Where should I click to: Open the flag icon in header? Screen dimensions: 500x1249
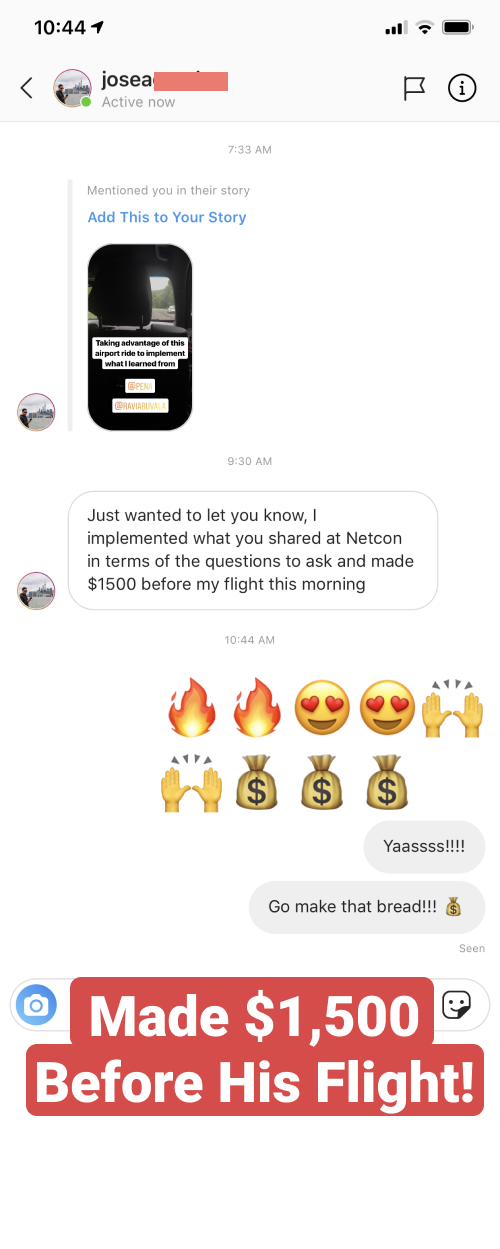point(414,88)
